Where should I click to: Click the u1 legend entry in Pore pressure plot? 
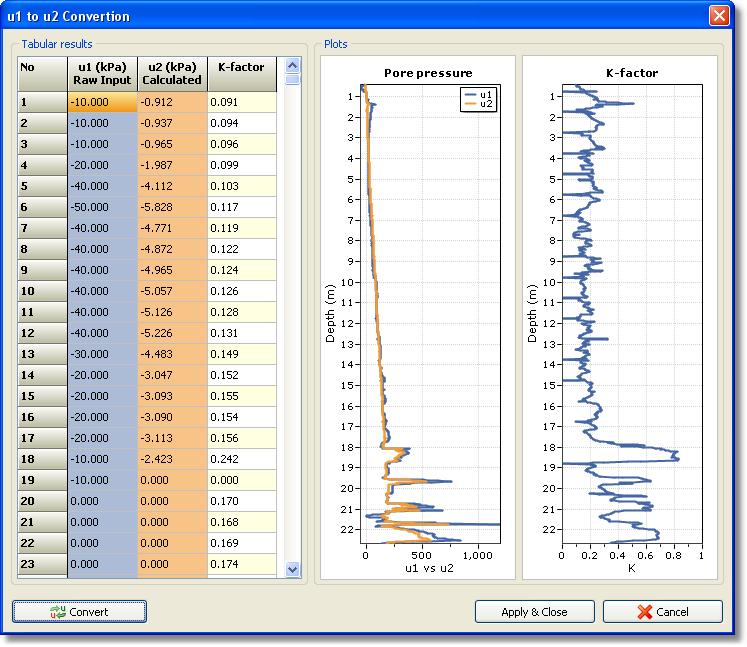[x=478, y=95]
